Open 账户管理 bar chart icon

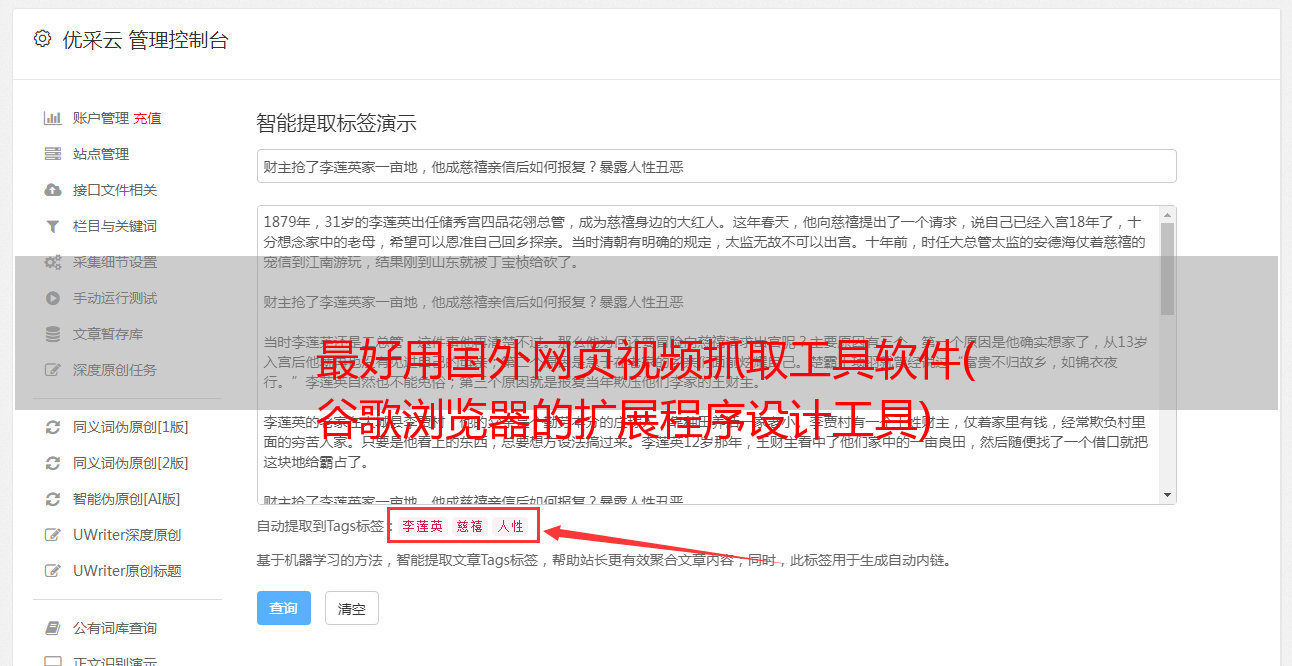(53, 118)
